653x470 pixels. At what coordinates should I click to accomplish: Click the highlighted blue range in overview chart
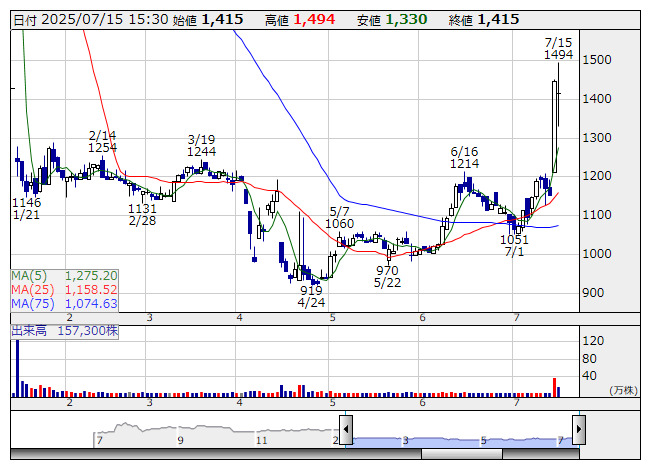(x=462, y=442)
